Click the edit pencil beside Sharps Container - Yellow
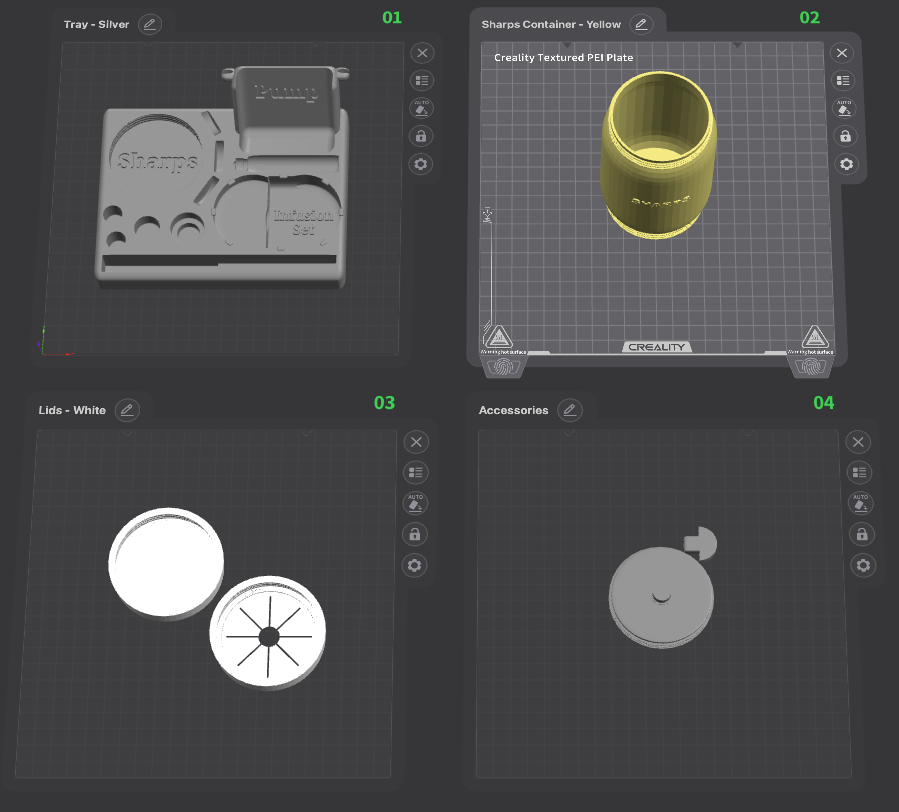Screen dimensions: 899x812 (x=641, y=24)
